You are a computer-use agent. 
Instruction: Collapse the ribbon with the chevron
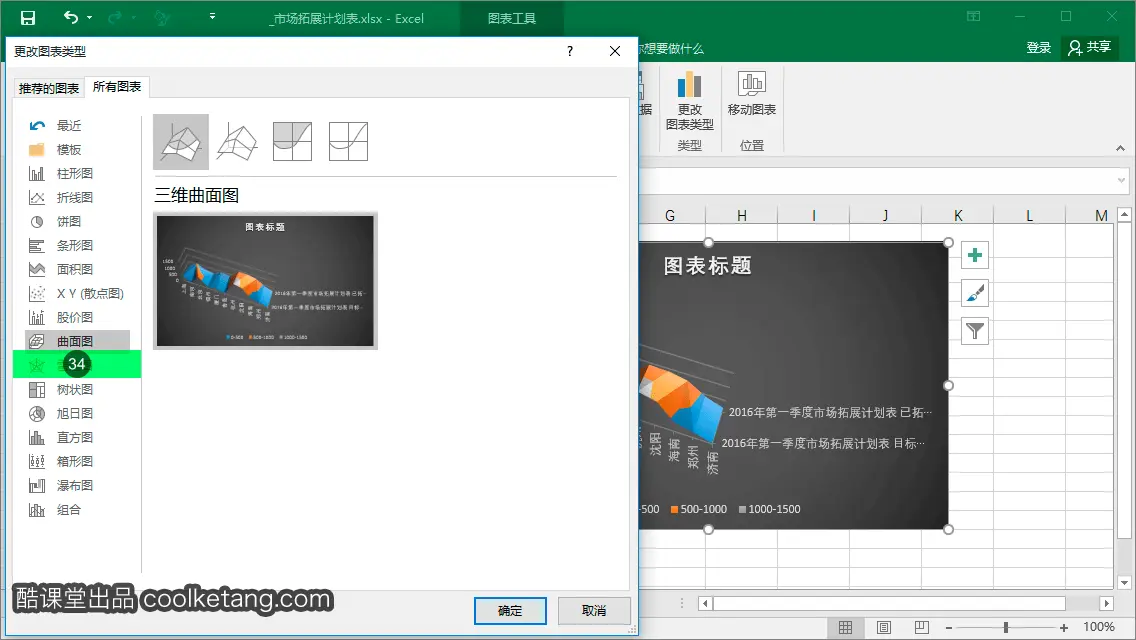click(1120, 148)
